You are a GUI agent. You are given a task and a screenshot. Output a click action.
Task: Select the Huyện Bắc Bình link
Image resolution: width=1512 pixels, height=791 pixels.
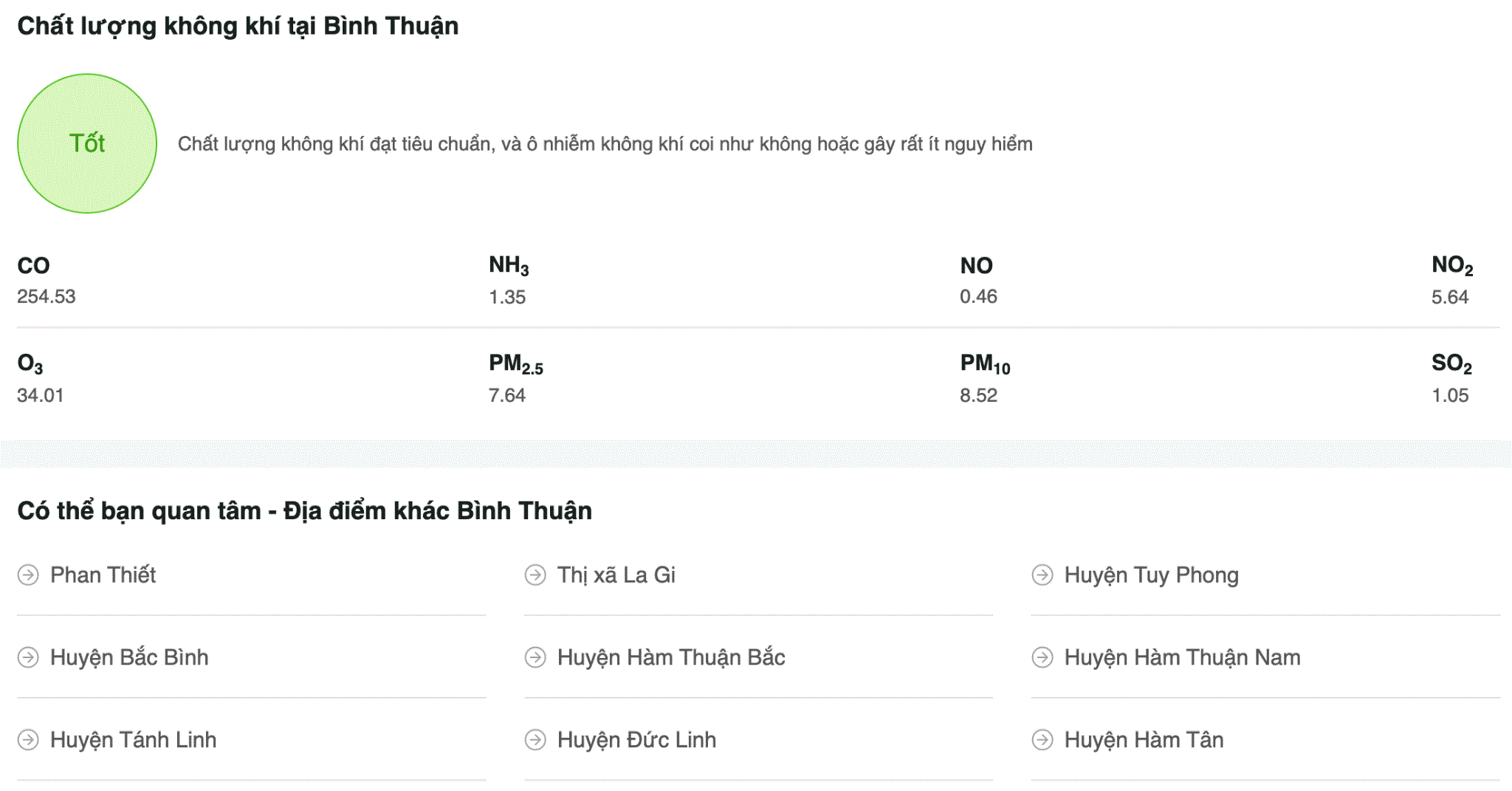coord(129,657)
